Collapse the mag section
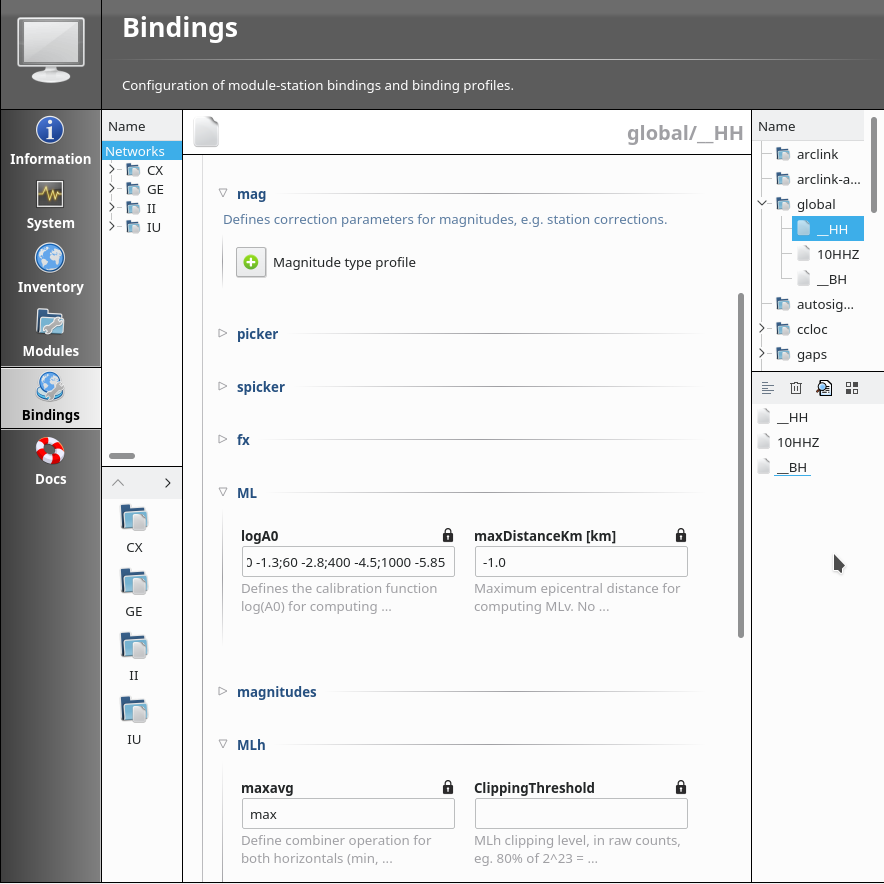884x884 pixels. 223,193
